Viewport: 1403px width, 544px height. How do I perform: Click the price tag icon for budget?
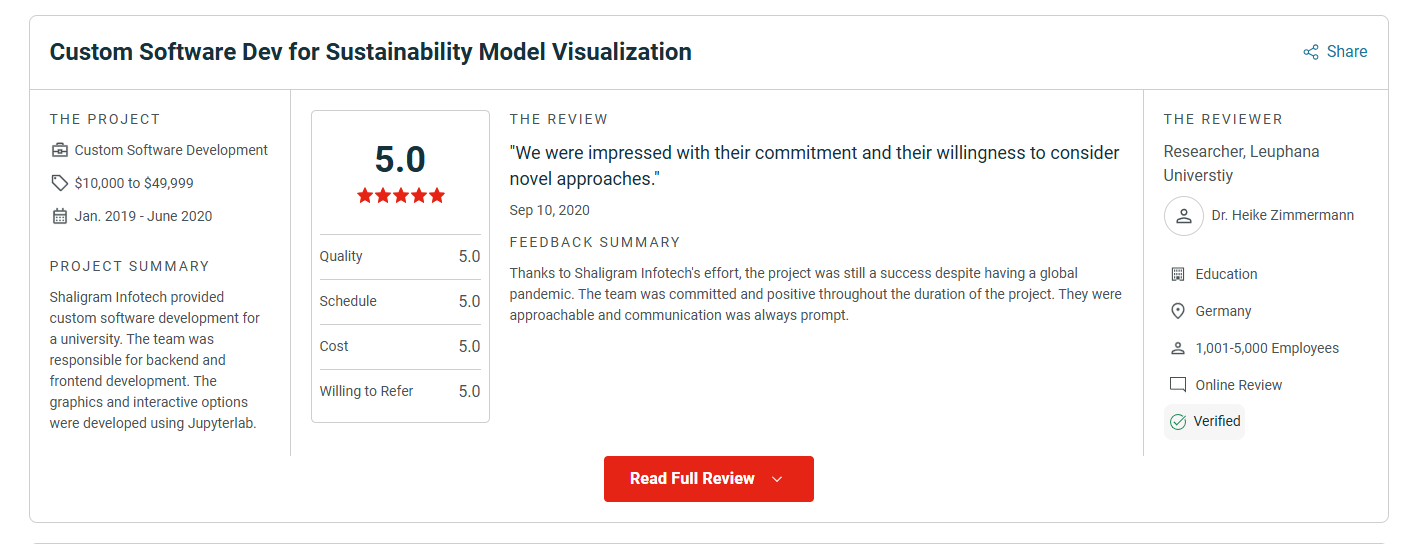point(60,183)
